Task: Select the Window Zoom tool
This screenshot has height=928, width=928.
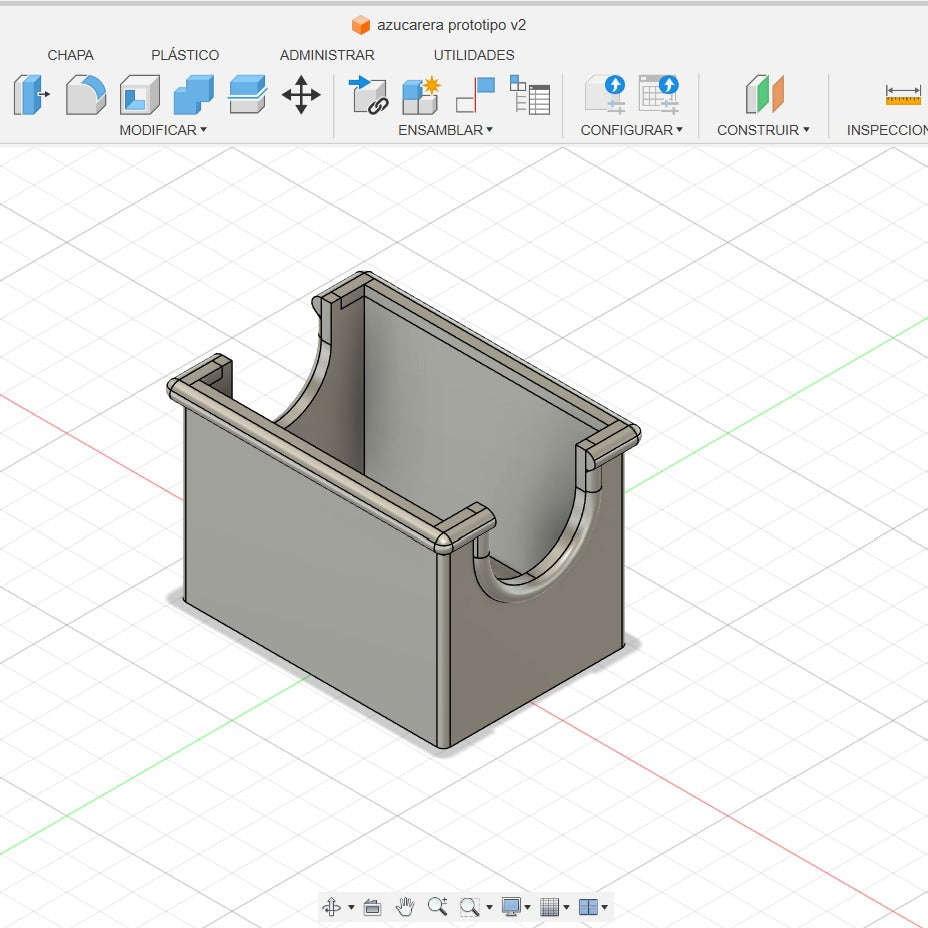Action: pyautogui.click(x=468, y=907)
